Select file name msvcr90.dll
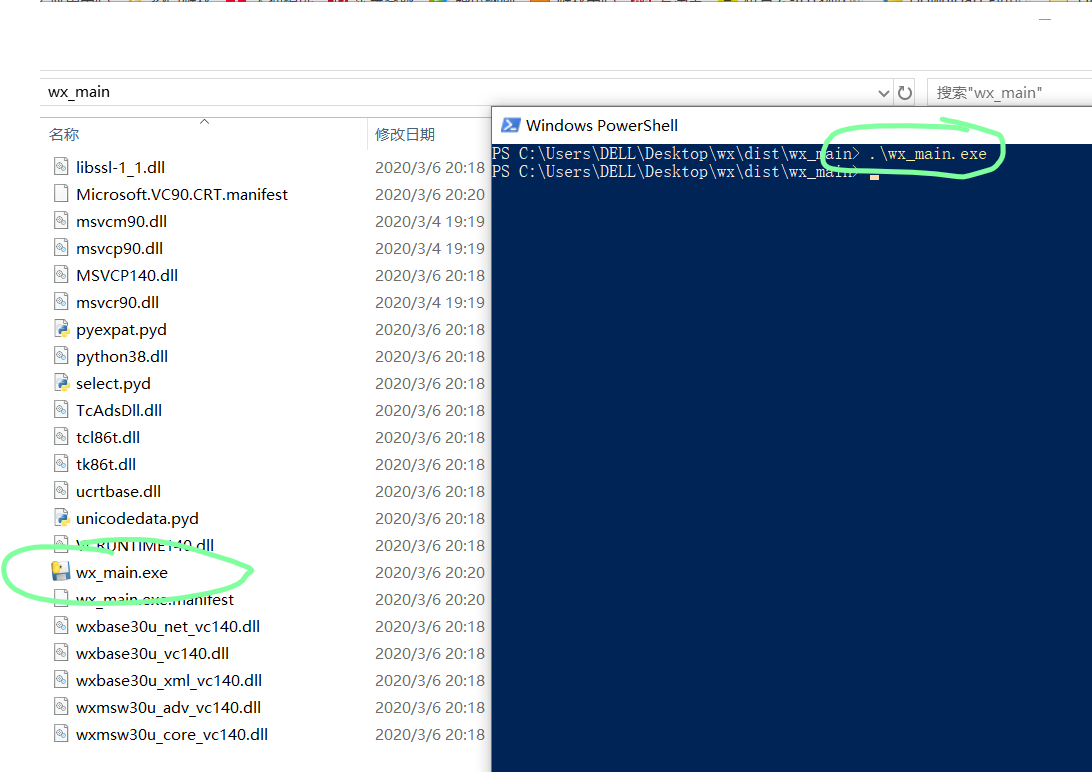Screen dimensions: 1092x772 (x=118, y=302)
